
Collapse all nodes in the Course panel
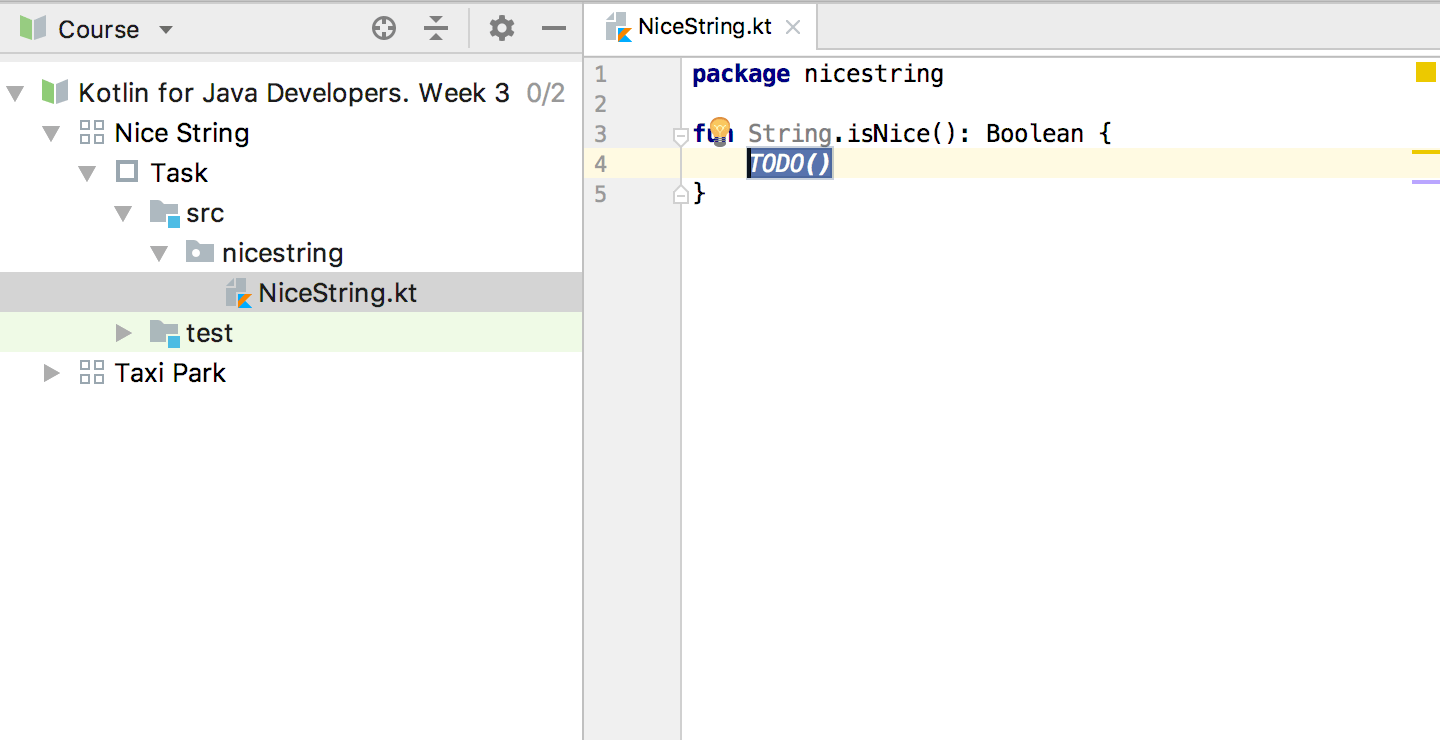tap(436, 29)
